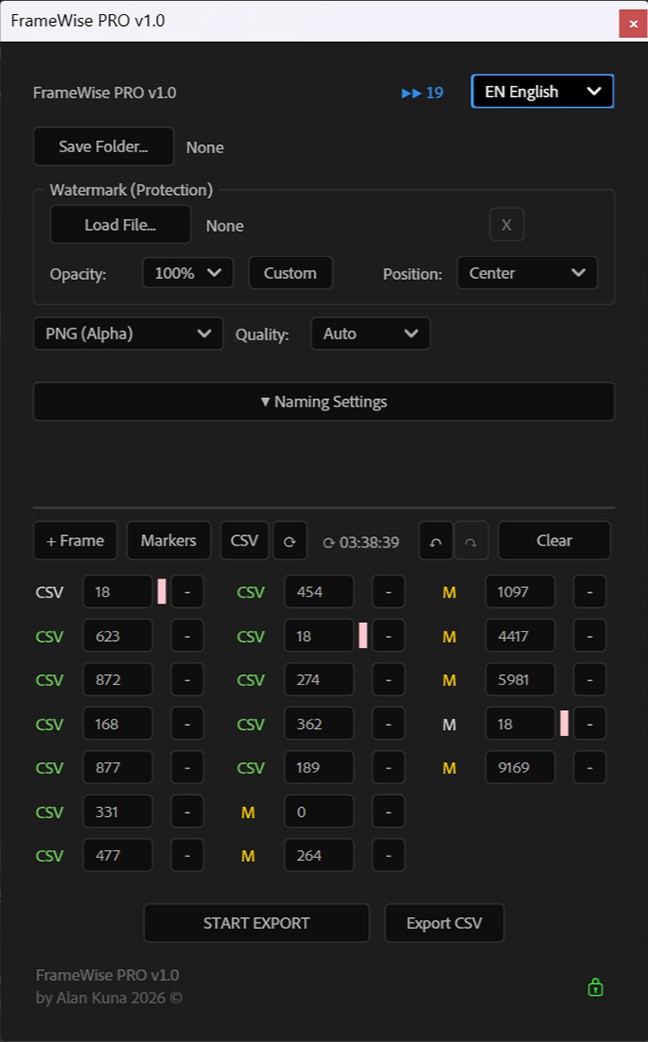This screenshot has width=648, height=1042.
Task: Click the Save Folder... button
Action: point(104,146)
